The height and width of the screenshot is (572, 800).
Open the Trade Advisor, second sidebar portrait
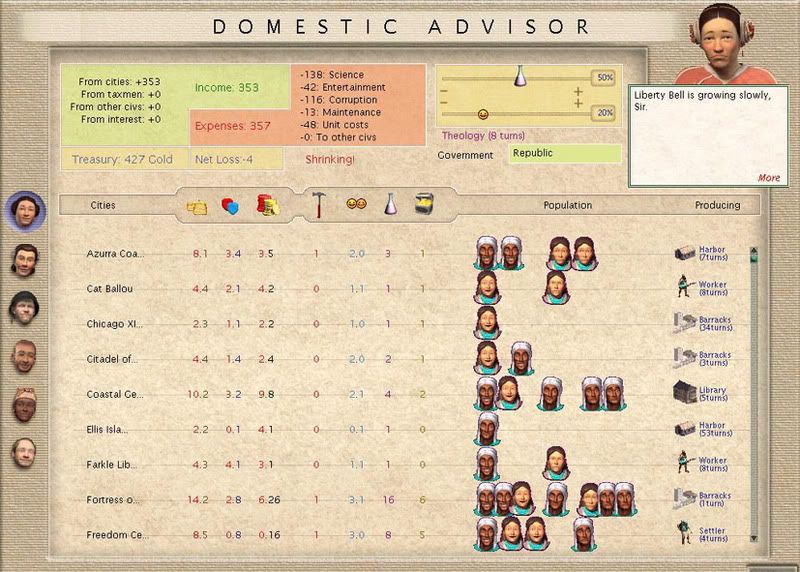[x=24, y=260]
